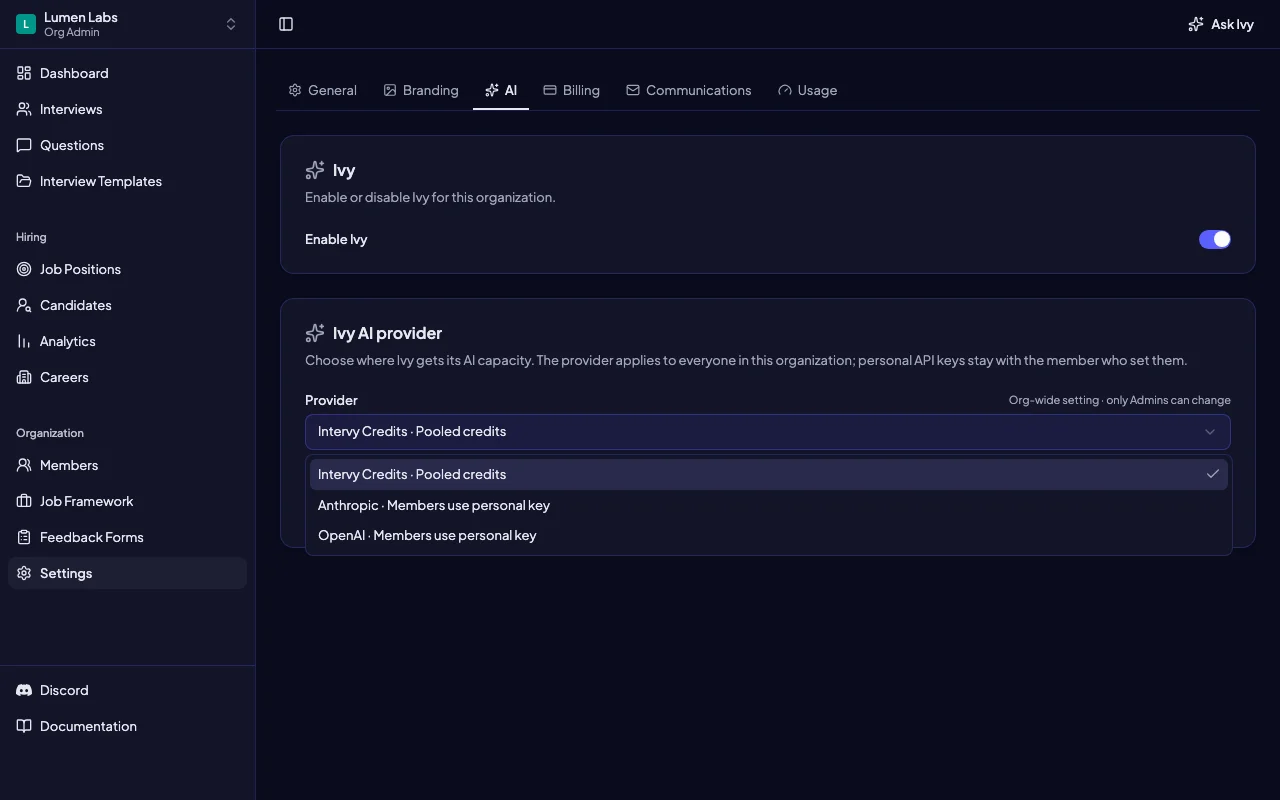The image size is (1280, 800).
Task: Choose OpenAI · Members use personal key
Action: click(x=768, y=535)
